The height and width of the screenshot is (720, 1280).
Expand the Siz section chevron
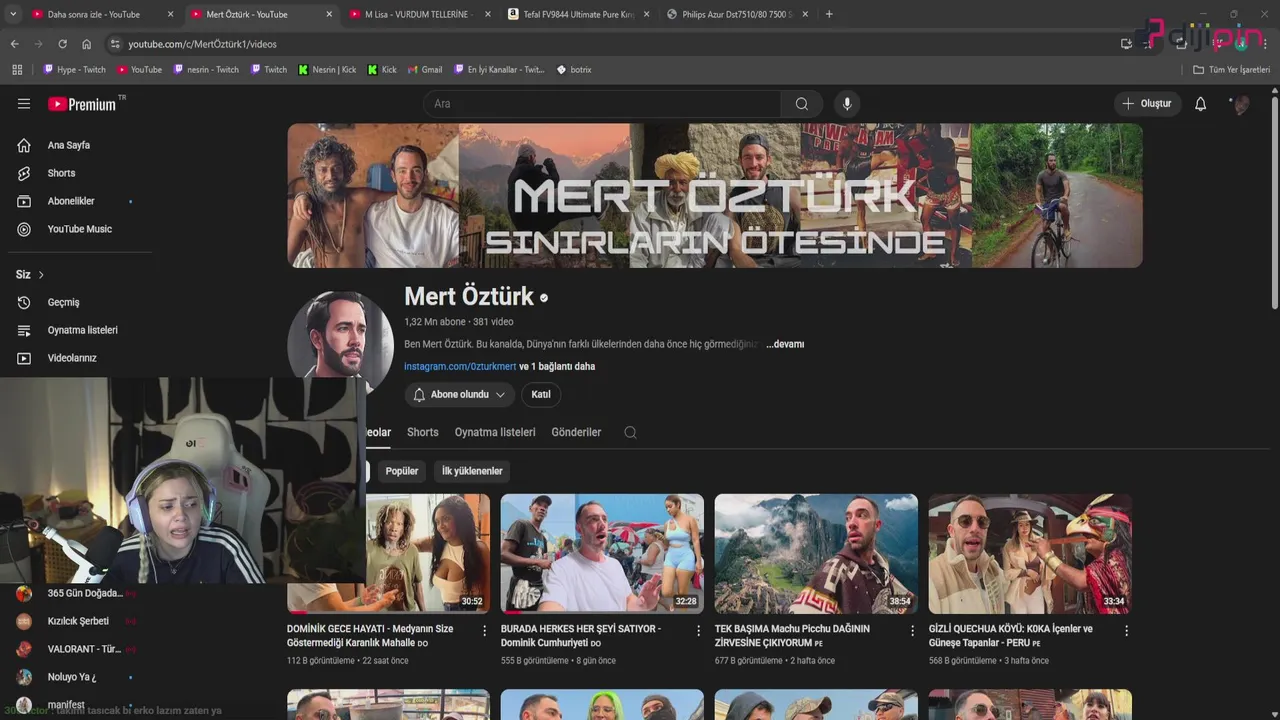(41, 275)
